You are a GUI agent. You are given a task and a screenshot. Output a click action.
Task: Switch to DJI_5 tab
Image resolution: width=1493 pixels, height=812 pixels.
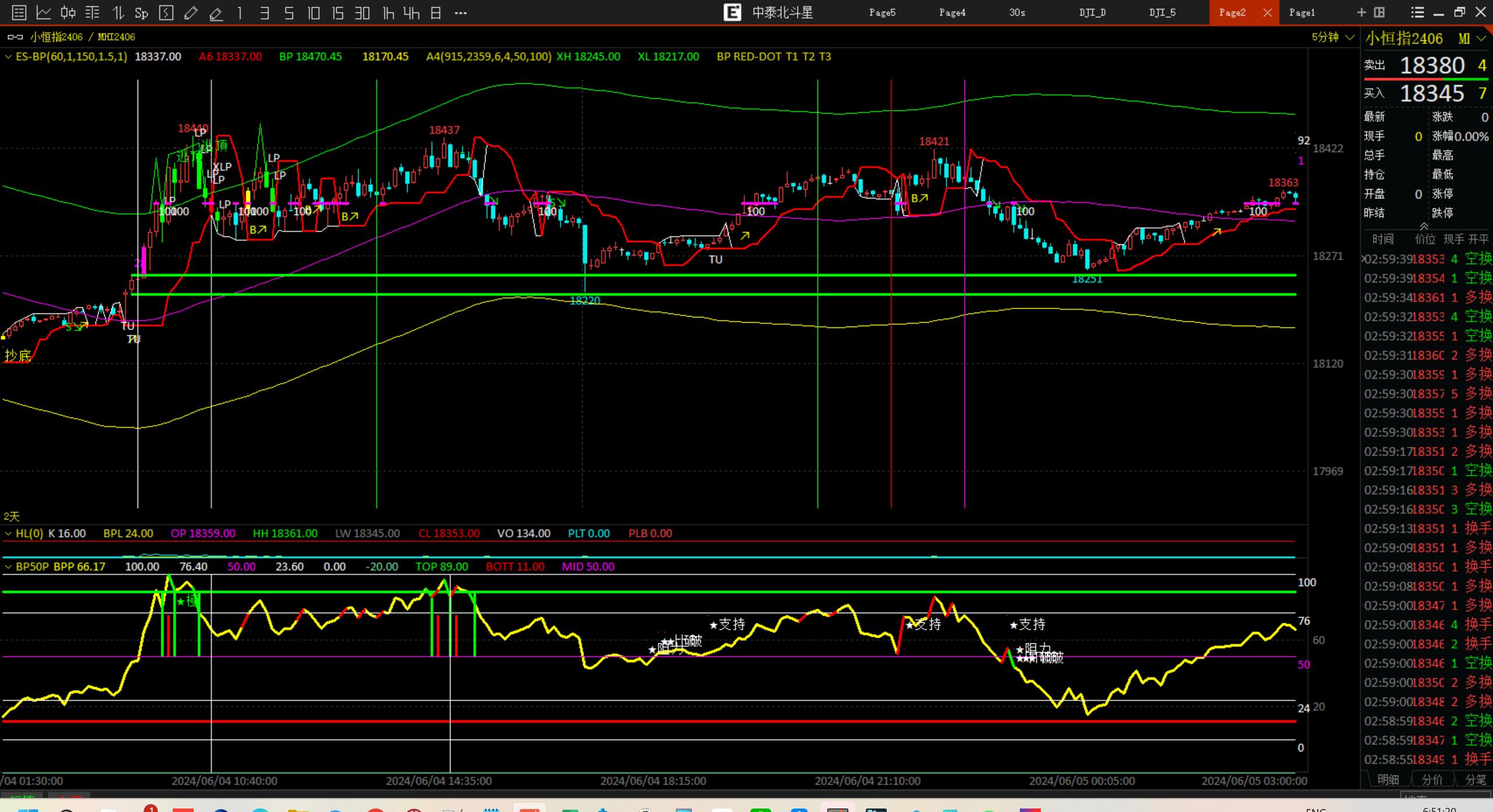tap(1162, 12)
